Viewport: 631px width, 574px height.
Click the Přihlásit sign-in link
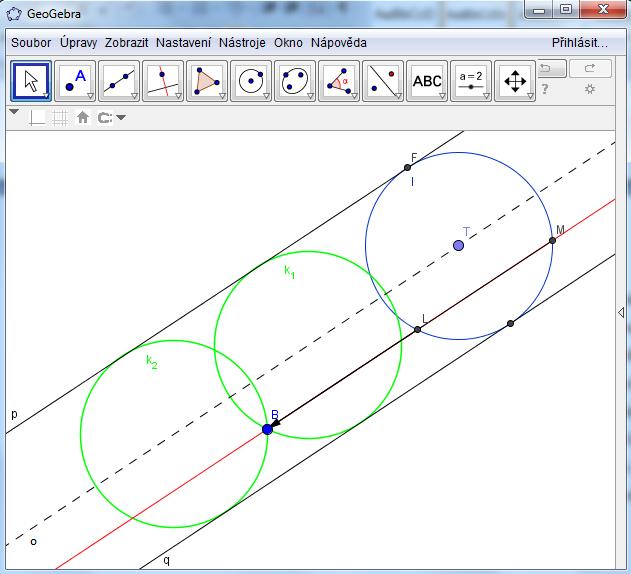click(x=580, y=43)
